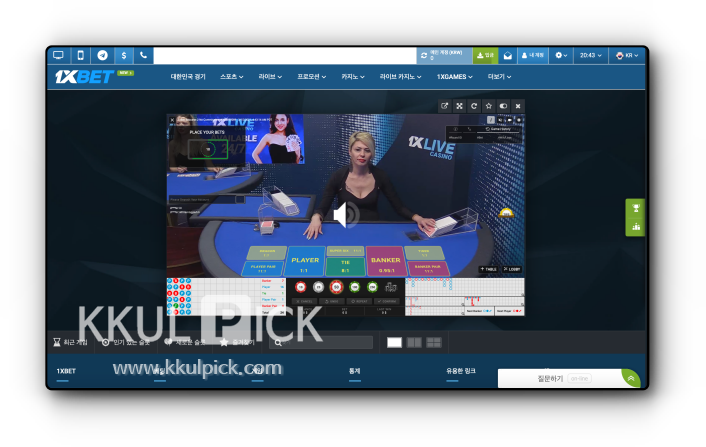Open the envelope messages icon
Screen dimensions: 706x447
point(507,55)
